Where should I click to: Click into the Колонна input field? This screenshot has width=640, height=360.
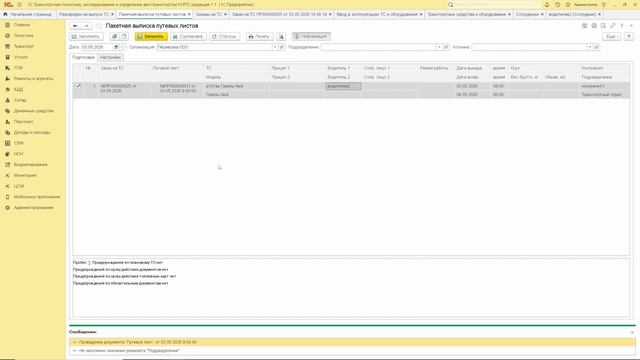529,47
